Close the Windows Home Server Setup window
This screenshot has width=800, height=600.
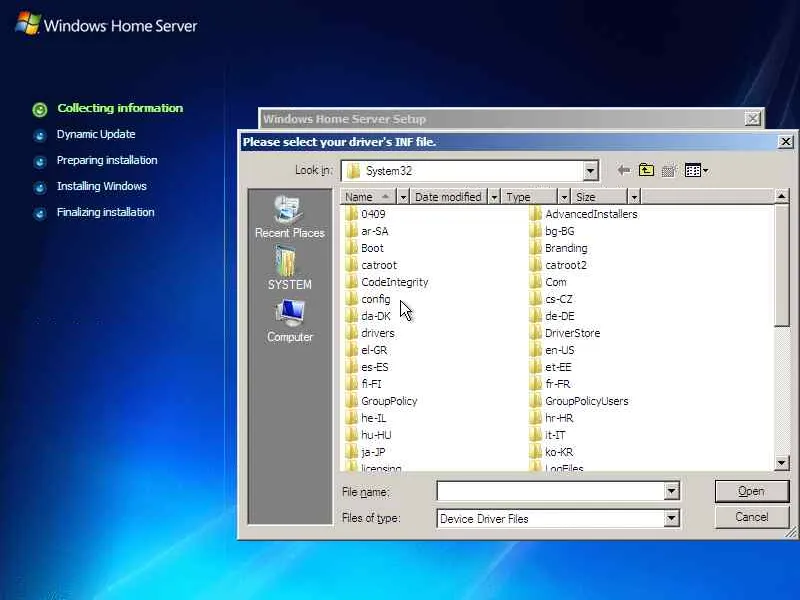(x=753, y=119)
